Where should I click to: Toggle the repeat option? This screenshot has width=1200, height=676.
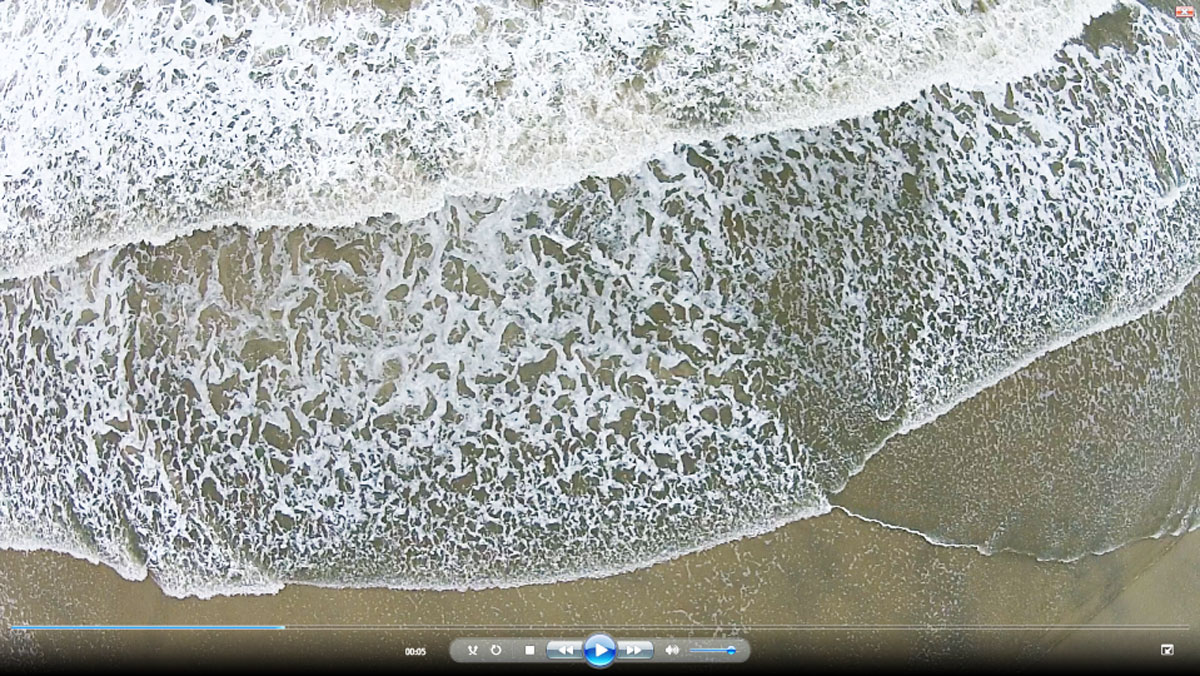pyautogui.click(x=496, y=650)
